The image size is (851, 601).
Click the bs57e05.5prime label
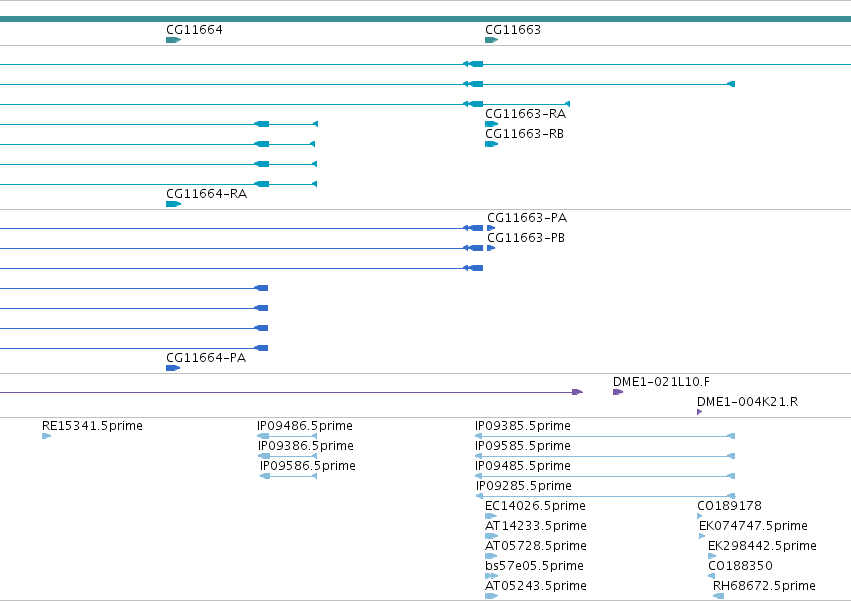click(x=535, y=566)
